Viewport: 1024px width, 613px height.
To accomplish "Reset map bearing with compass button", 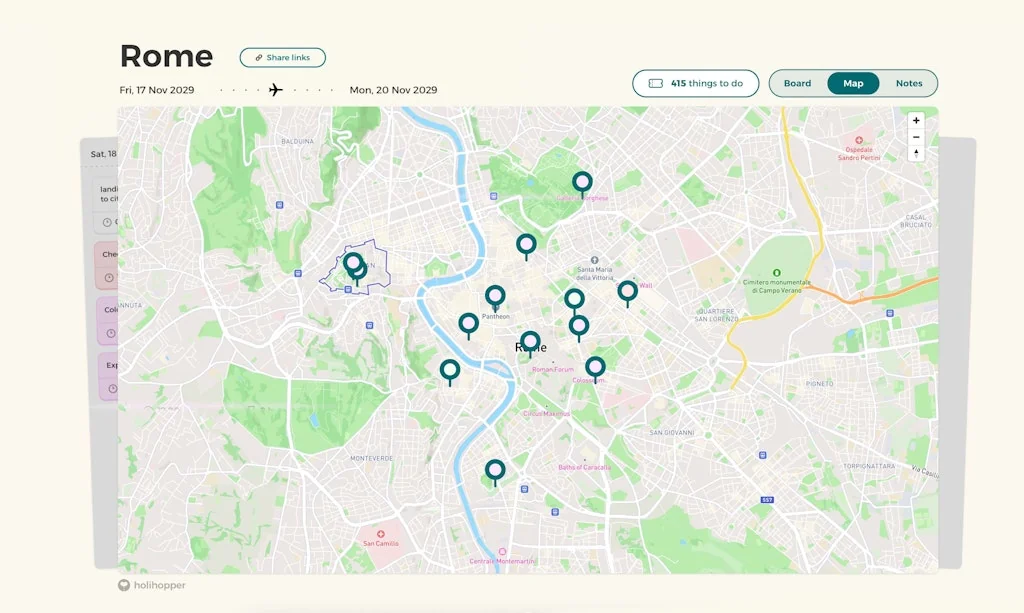I will click(916, 153).
